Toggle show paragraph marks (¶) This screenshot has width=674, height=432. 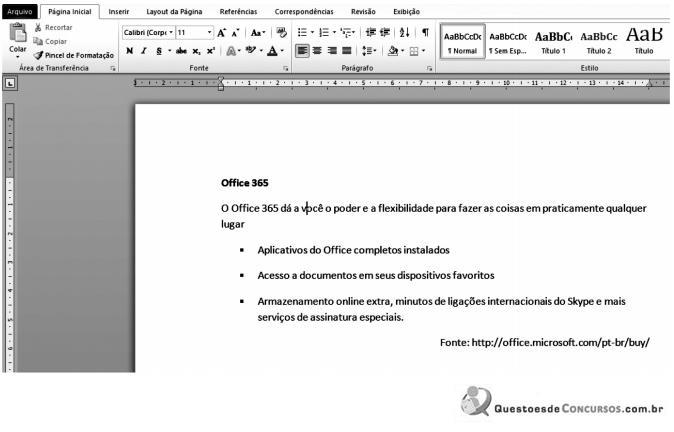point(425,33)
